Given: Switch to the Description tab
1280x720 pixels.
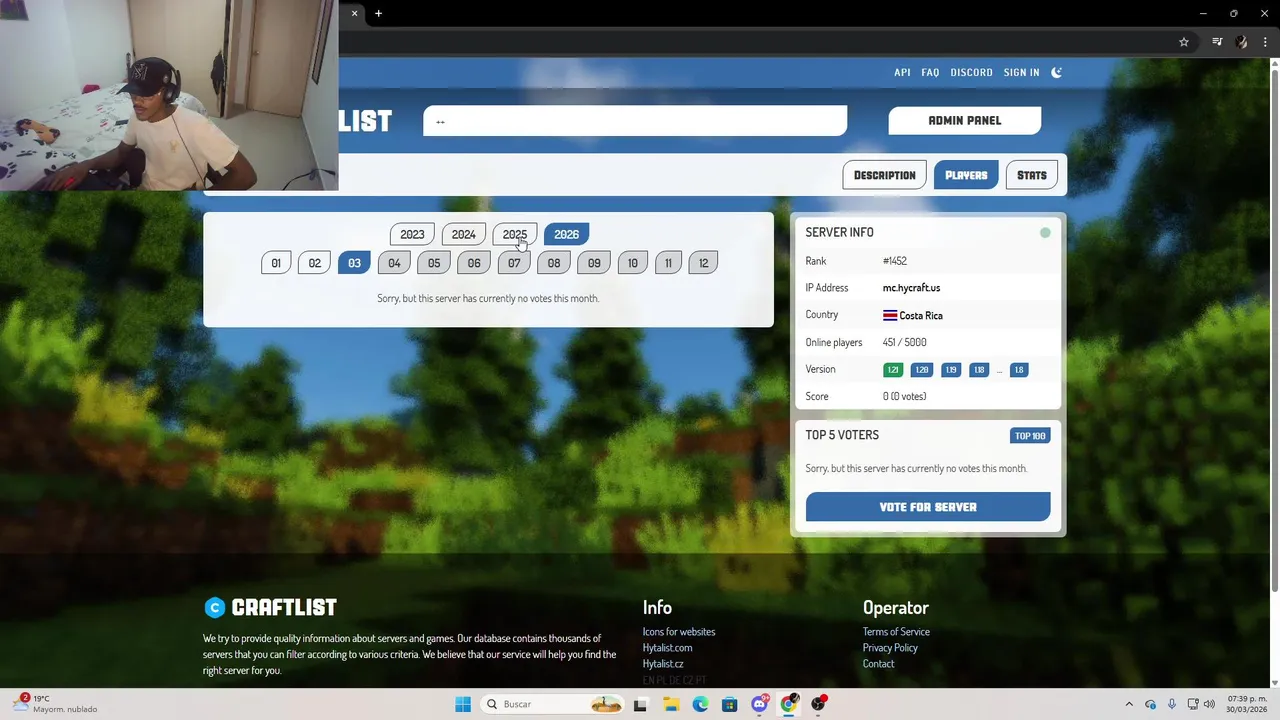Looking at the screenshot, I should click(884, 175).
